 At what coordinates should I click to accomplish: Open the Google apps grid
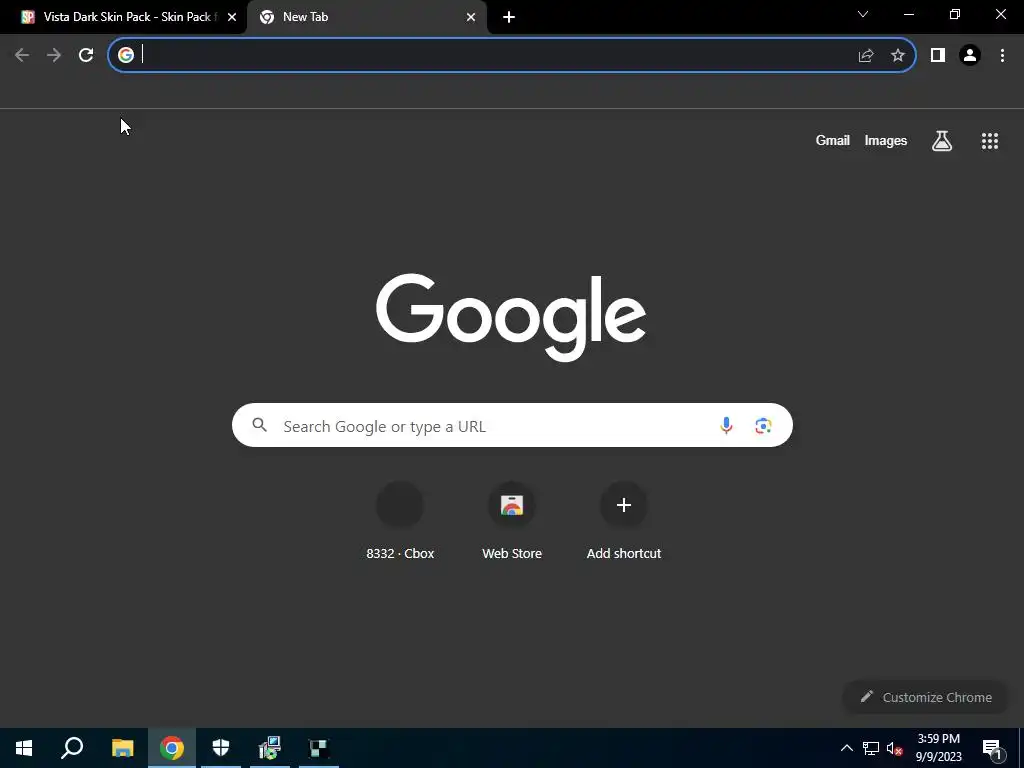tap(990, 140)
